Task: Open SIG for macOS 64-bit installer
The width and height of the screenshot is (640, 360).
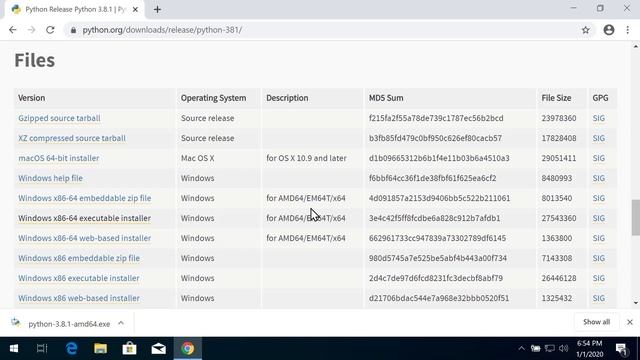Action: coord(598,158)
